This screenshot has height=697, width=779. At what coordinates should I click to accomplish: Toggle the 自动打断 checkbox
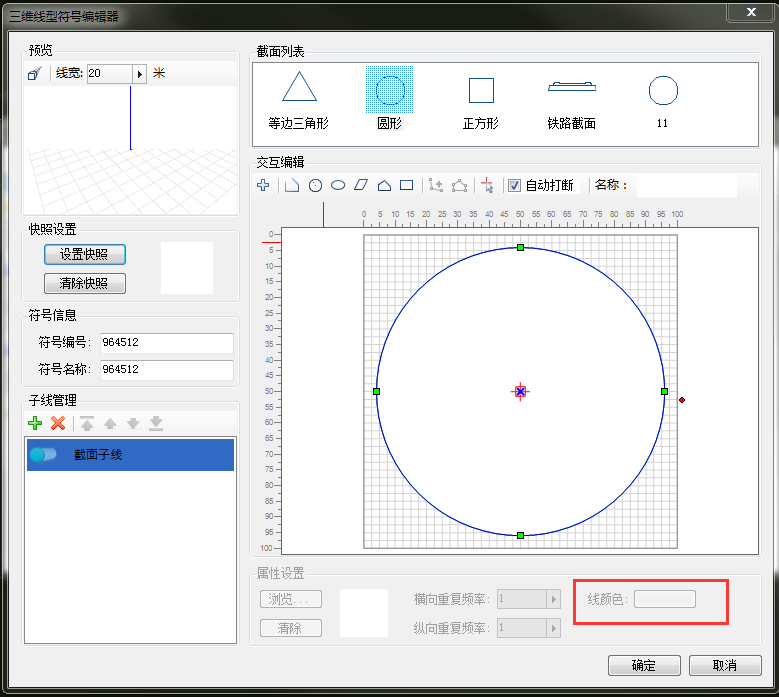515,186
